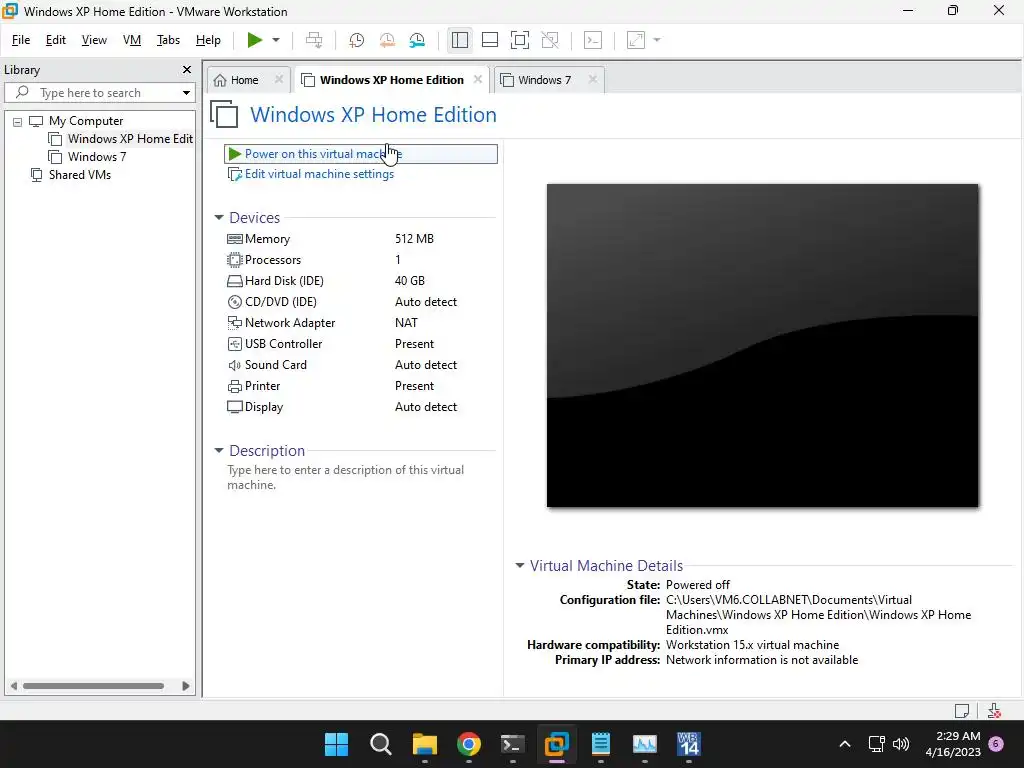Click the red-marked status bar device icon

click(x=994, y=711)
